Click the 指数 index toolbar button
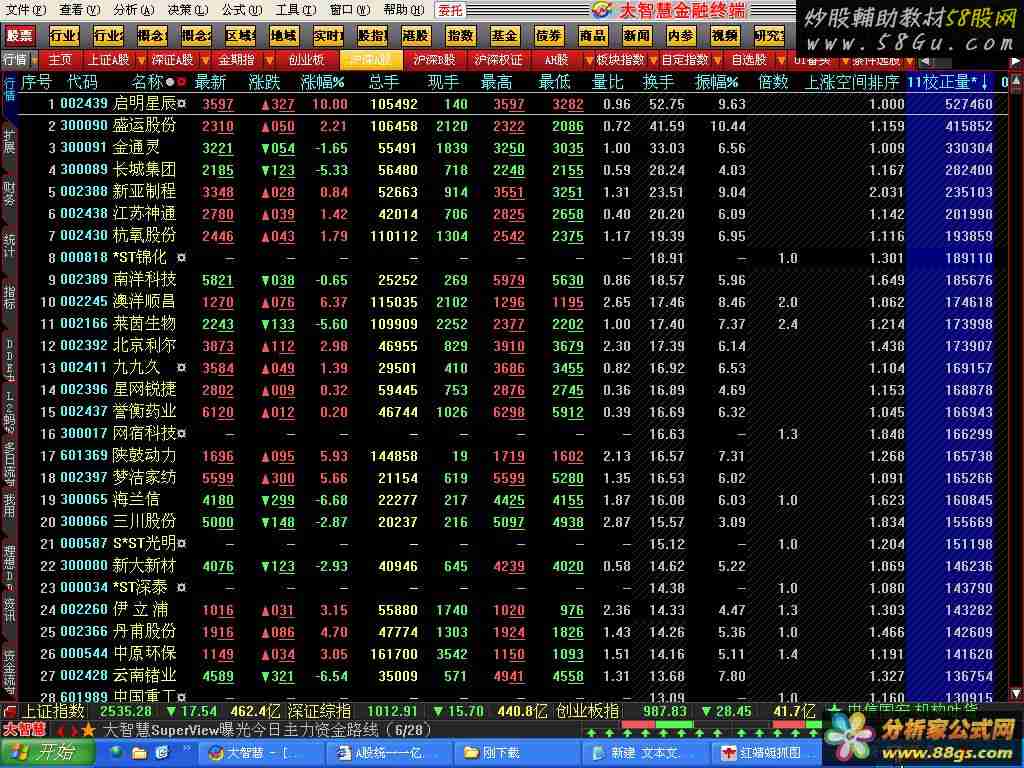 (460, 35)
